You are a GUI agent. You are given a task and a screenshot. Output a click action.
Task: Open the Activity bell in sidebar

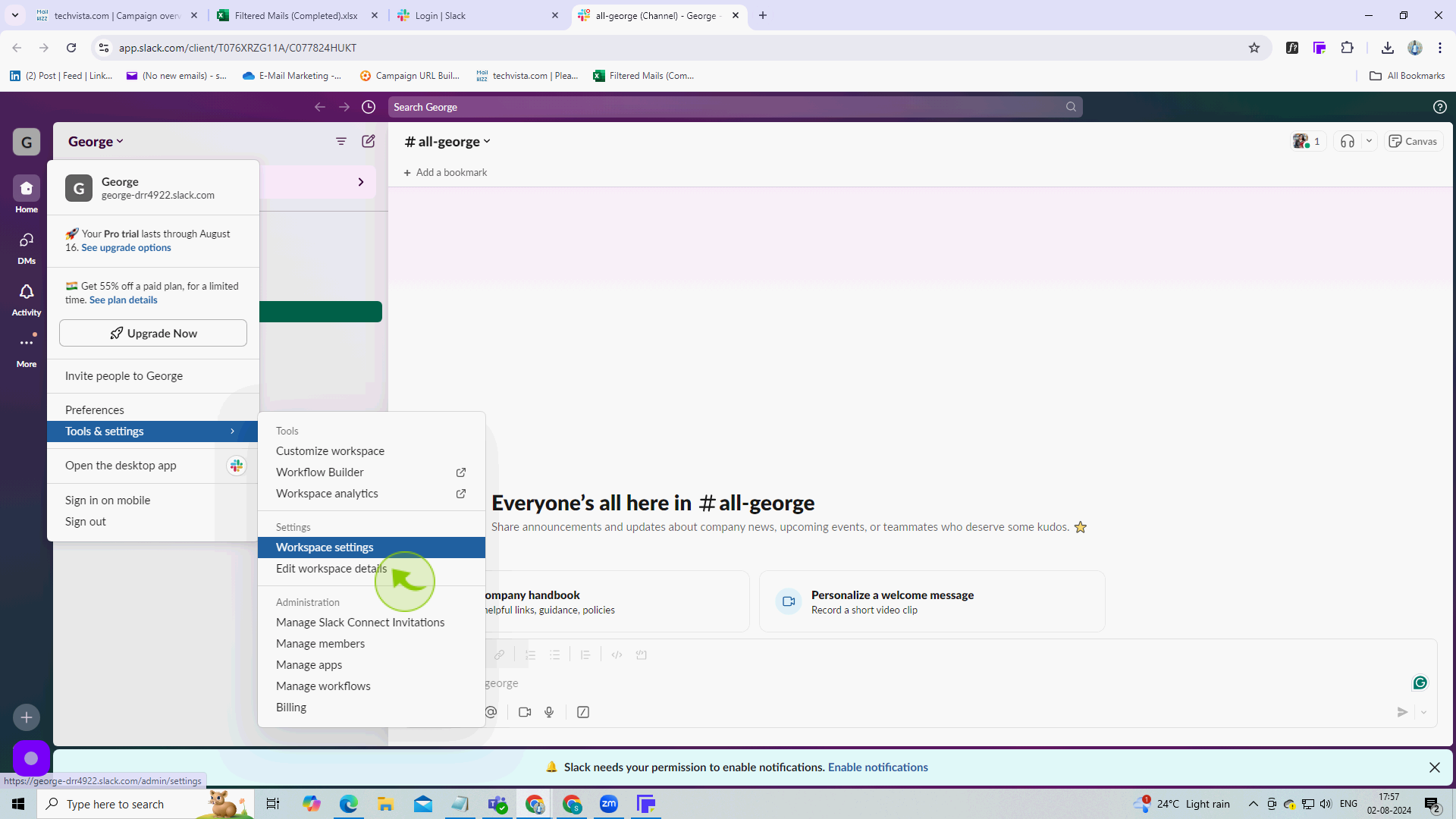pyautogui.click(x=27, y=299)
